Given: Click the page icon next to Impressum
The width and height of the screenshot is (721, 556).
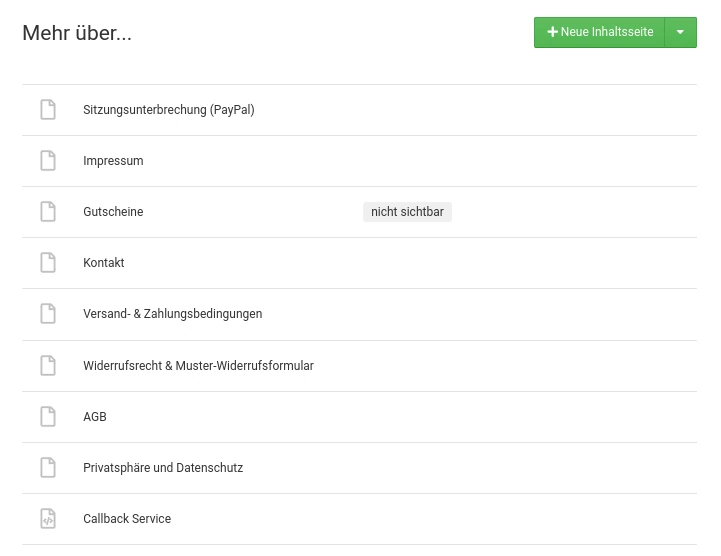Looking at the screenshot, I should pyautogui.click(x=48, y=161).
